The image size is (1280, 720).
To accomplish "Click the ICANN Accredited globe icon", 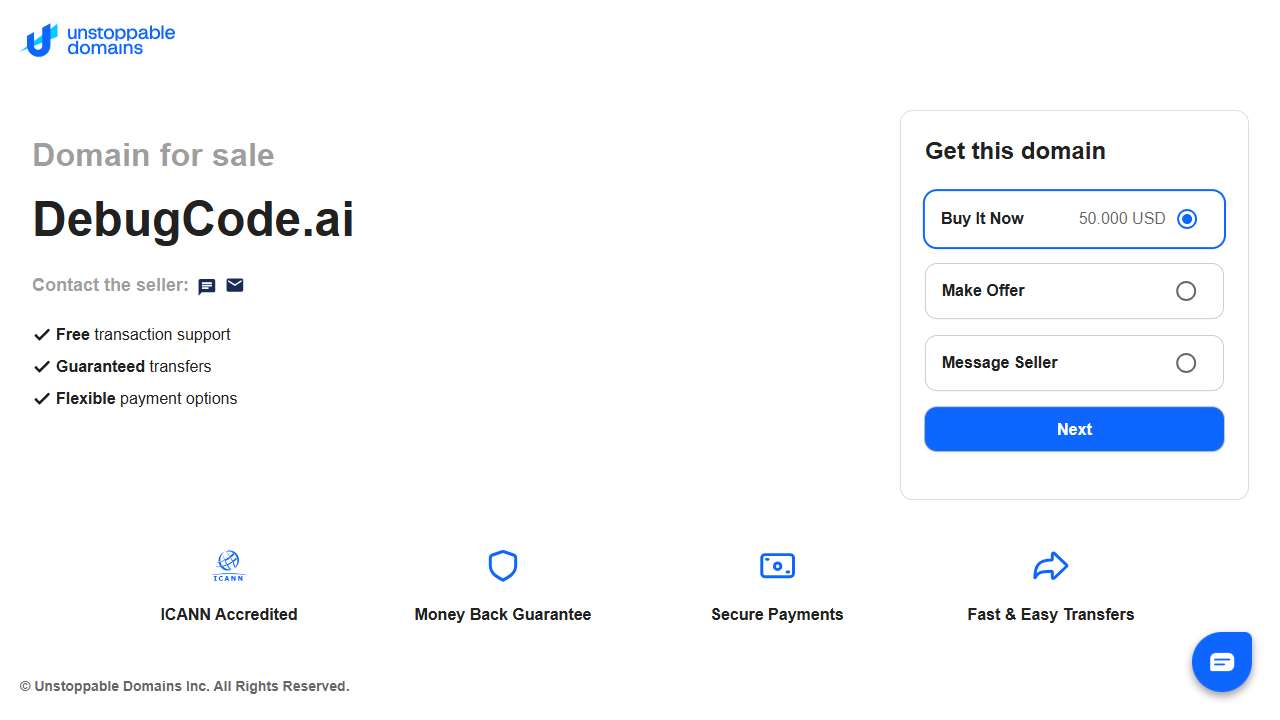I will [228, 566].
